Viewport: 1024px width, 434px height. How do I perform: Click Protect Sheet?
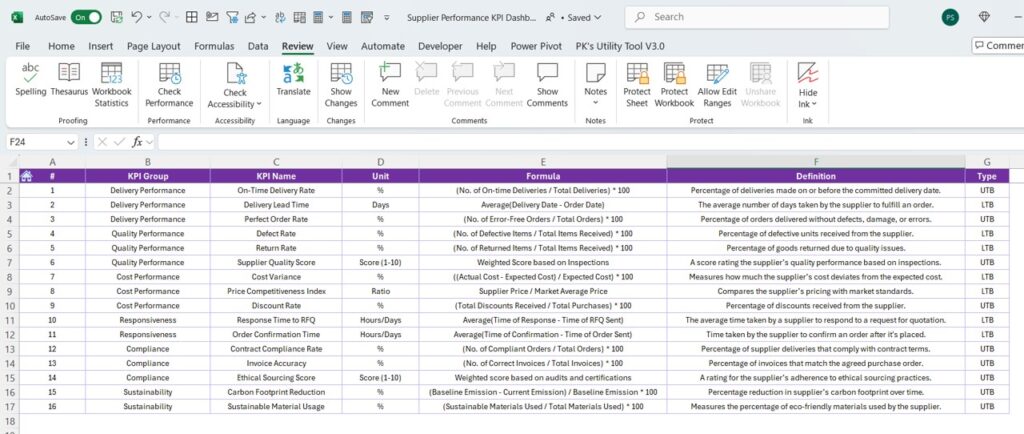[637, 85]
